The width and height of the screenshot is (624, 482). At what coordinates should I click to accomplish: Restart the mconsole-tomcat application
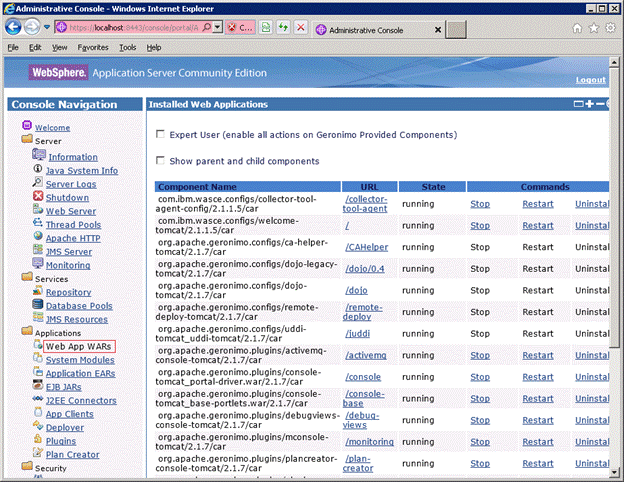click(538, 442)
